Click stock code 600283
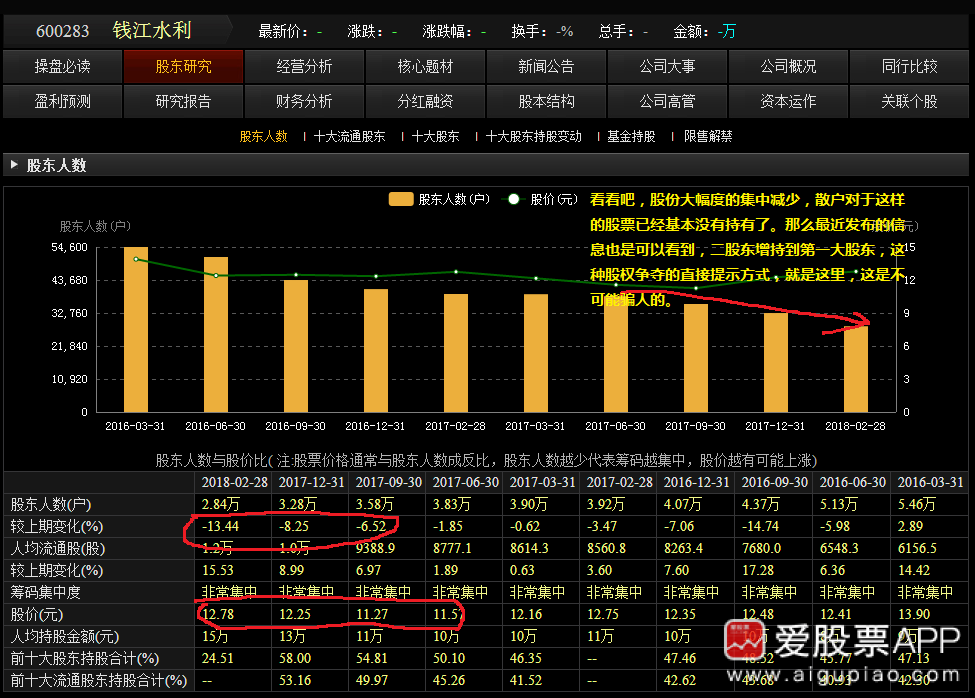Image resolution: width=975 pixels, height=698 pixels. coord(62,30)
